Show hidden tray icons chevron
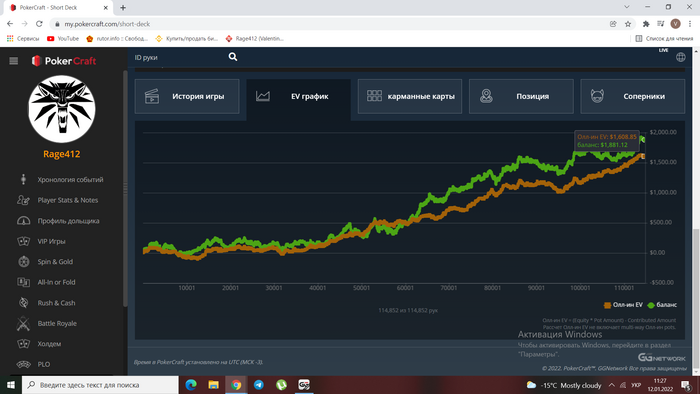Screen dimensions: 700x394 [x=612, y=385]
